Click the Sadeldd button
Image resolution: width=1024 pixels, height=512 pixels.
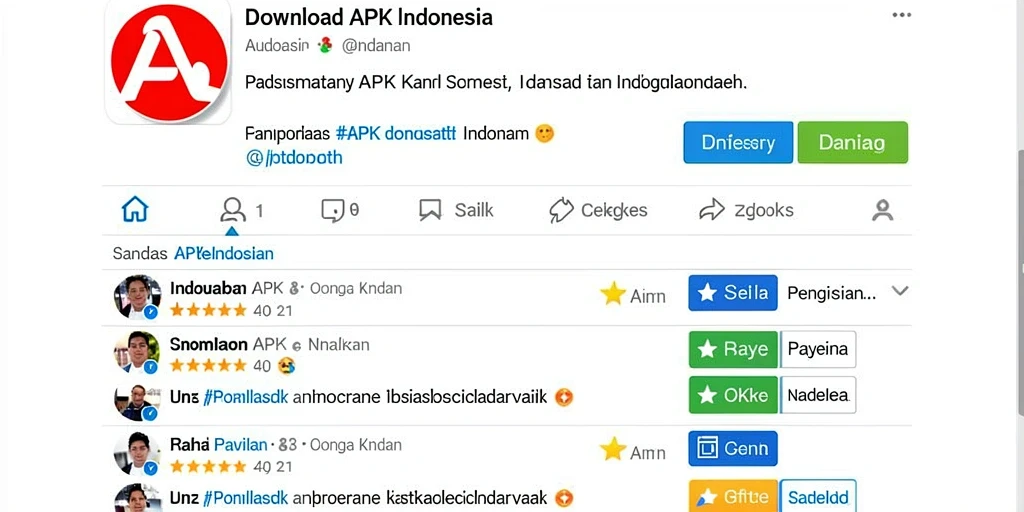pos(818,497)
